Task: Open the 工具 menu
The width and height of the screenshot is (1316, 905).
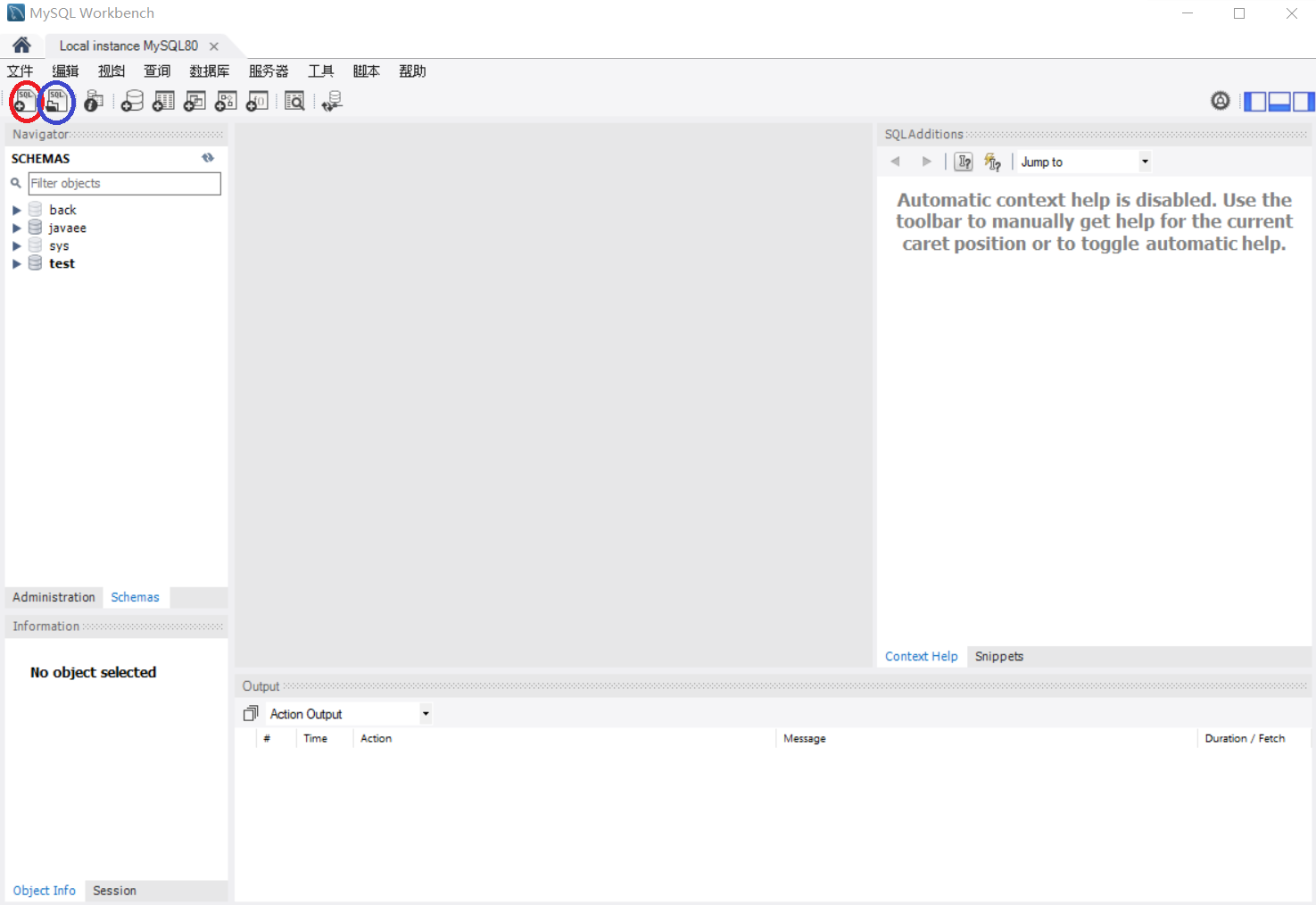Action: [321, 71]
